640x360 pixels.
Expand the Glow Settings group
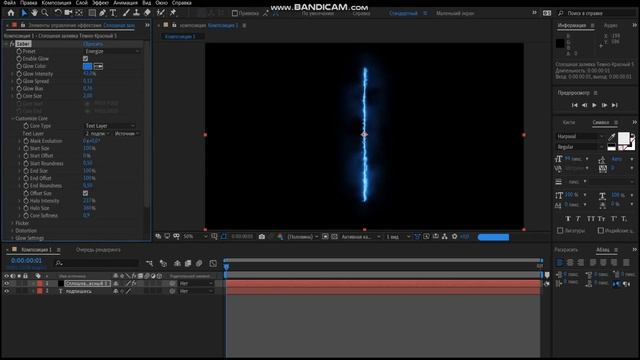(x=12, y=238)
